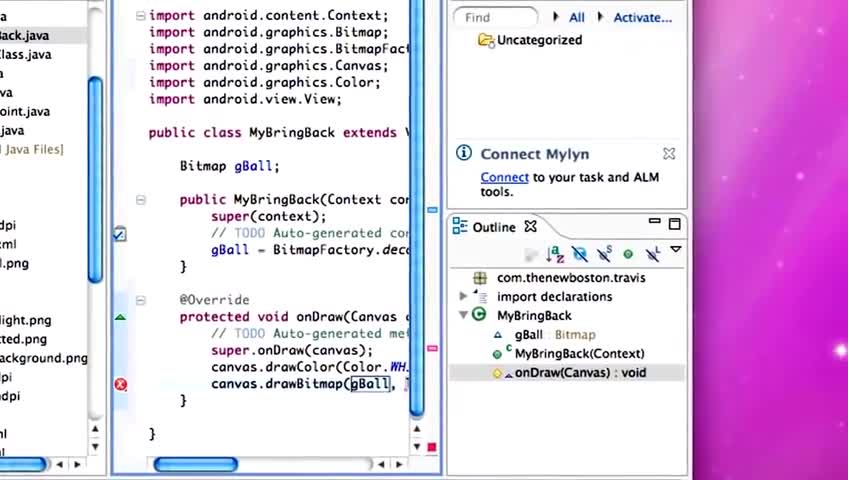Click 'super.onDraw(canvas);' in the editor
Image resolution: width=848 pixels, height=480 pixels.
coord(292,350)
